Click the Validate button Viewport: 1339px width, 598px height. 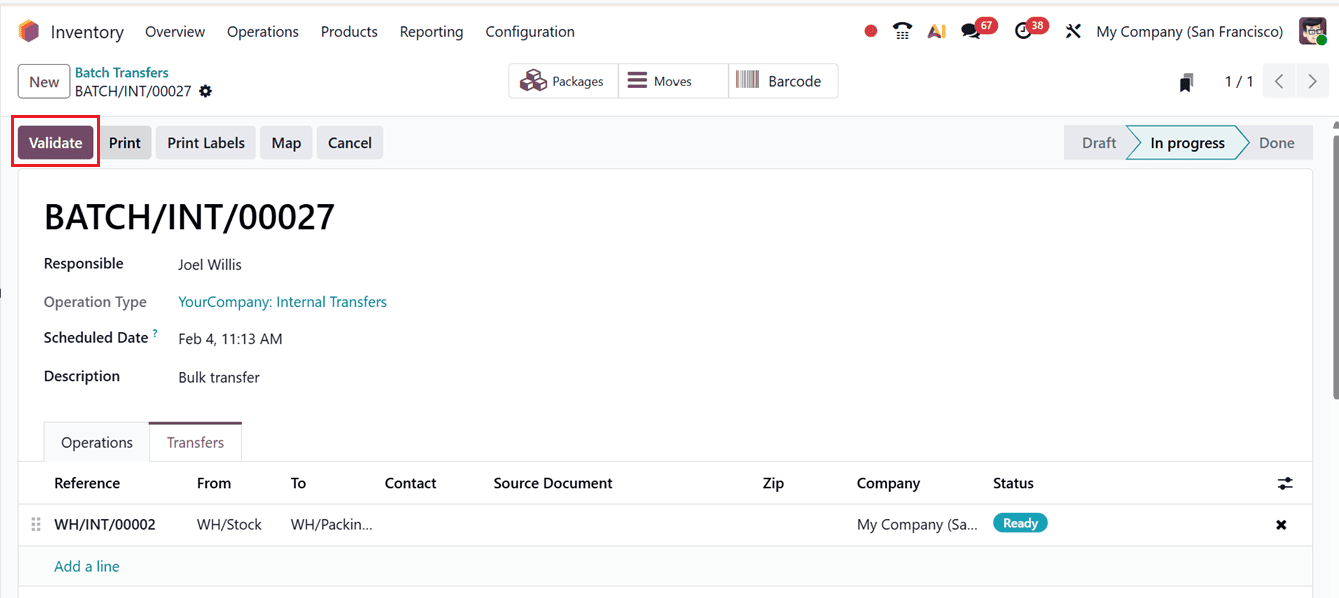pyautogui.click(x=55, y=142)
